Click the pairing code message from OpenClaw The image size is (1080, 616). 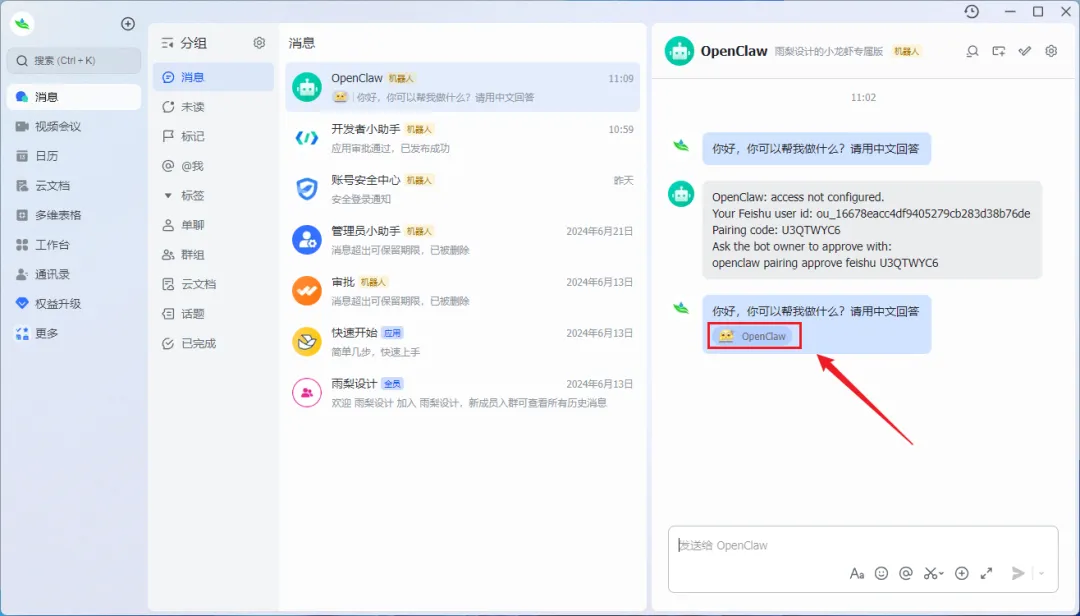(872, 230)
